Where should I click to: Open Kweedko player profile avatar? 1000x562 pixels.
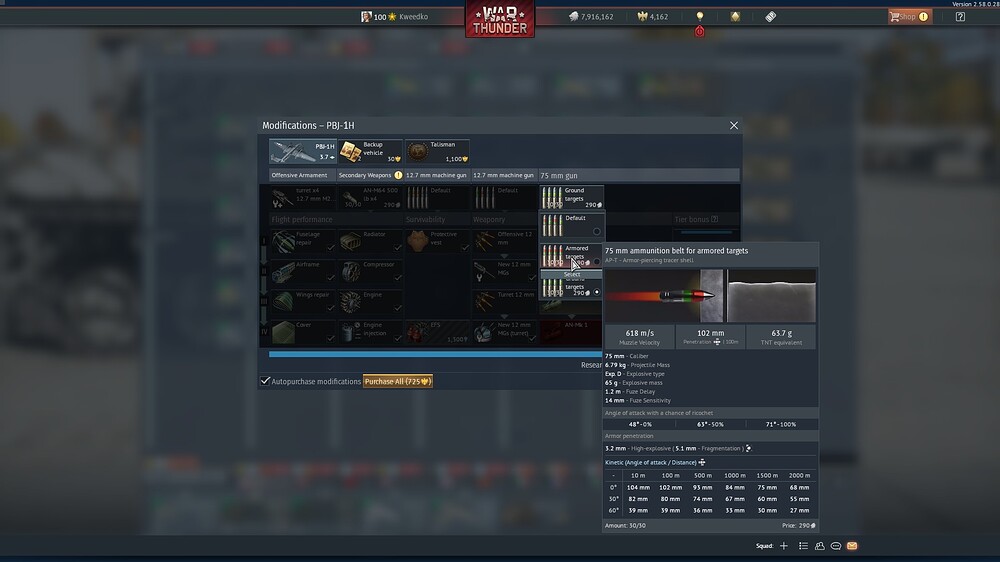366,17
